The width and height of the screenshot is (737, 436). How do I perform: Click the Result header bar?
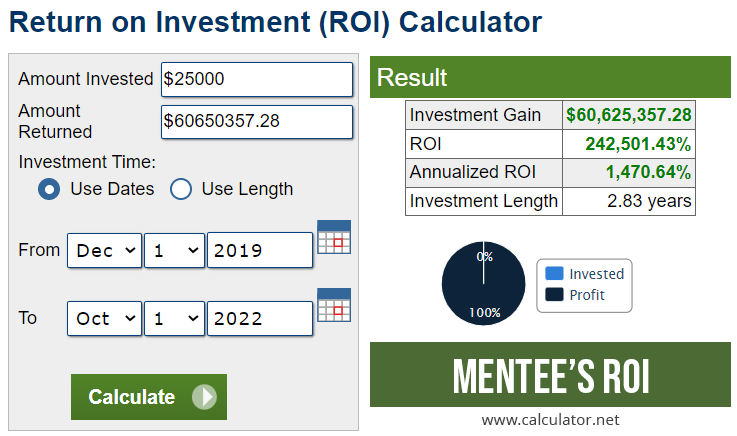coord(550,78)
